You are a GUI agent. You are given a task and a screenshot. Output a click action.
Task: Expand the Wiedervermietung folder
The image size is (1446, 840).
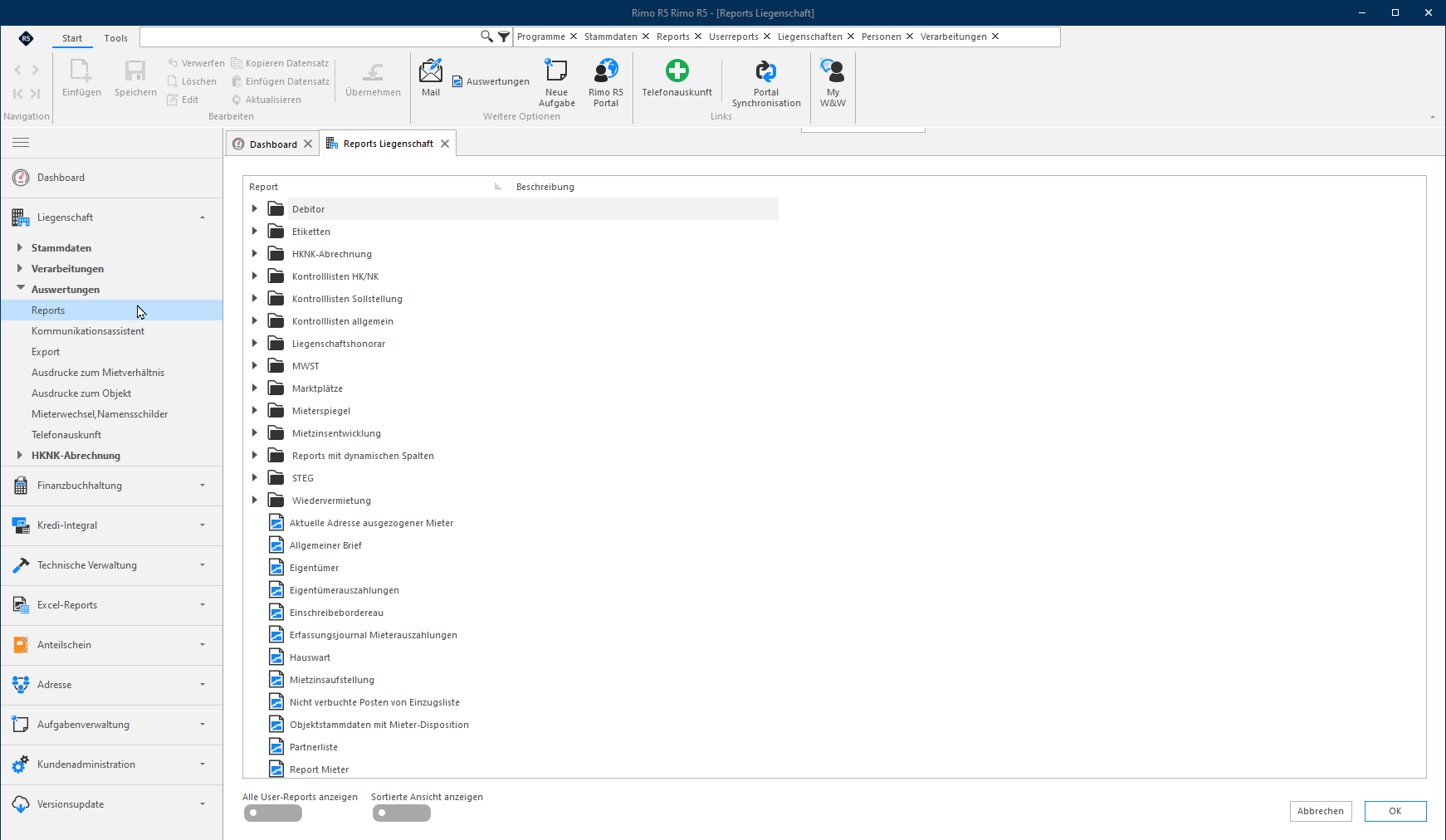pyautogui.click(x=255, y=501)
